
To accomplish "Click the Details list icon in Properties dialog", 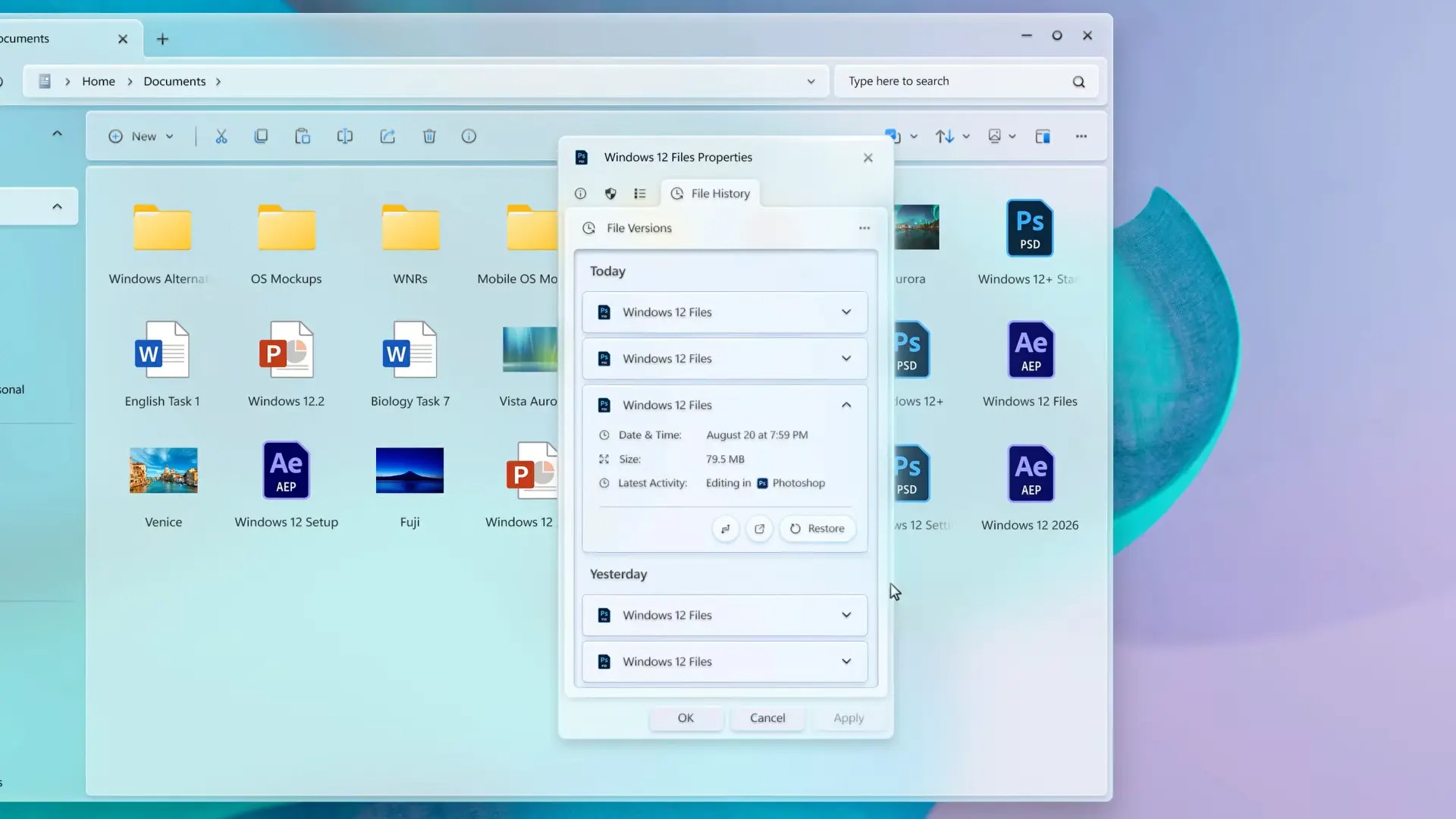I will (639, 193).
